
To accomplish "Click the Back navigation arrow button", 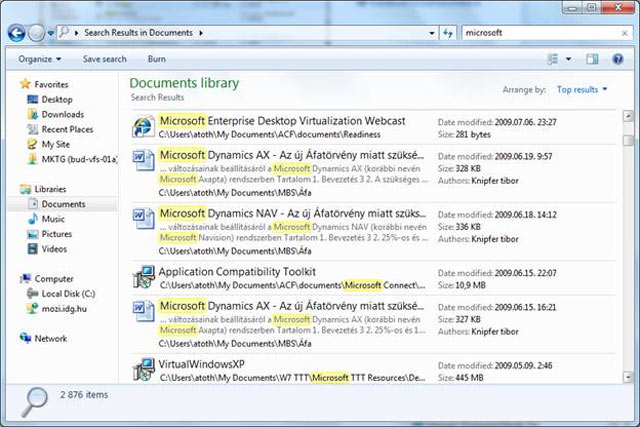I will 17,33.
